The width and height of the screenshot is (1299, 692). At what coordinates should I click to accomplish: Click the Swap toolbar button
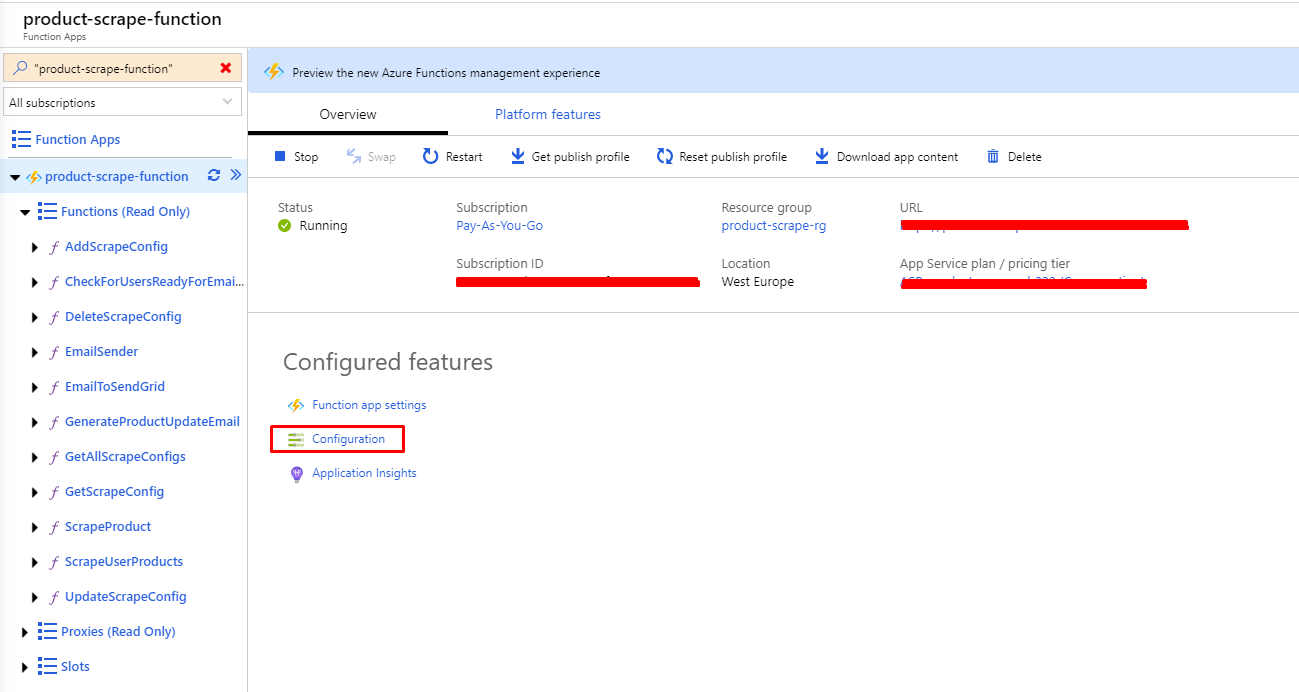(371, 157)
